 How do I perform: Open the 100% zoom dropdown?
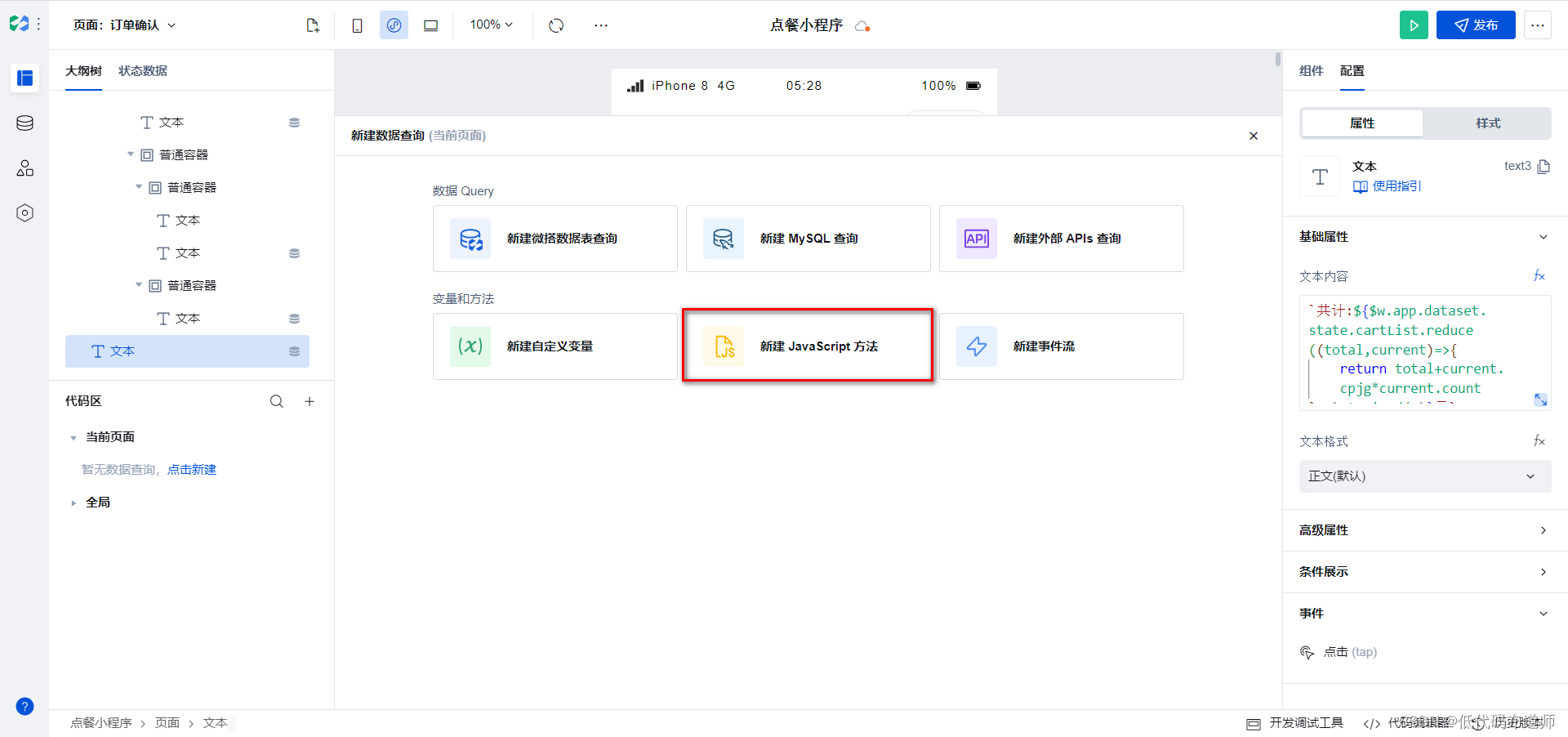(491, 25)
